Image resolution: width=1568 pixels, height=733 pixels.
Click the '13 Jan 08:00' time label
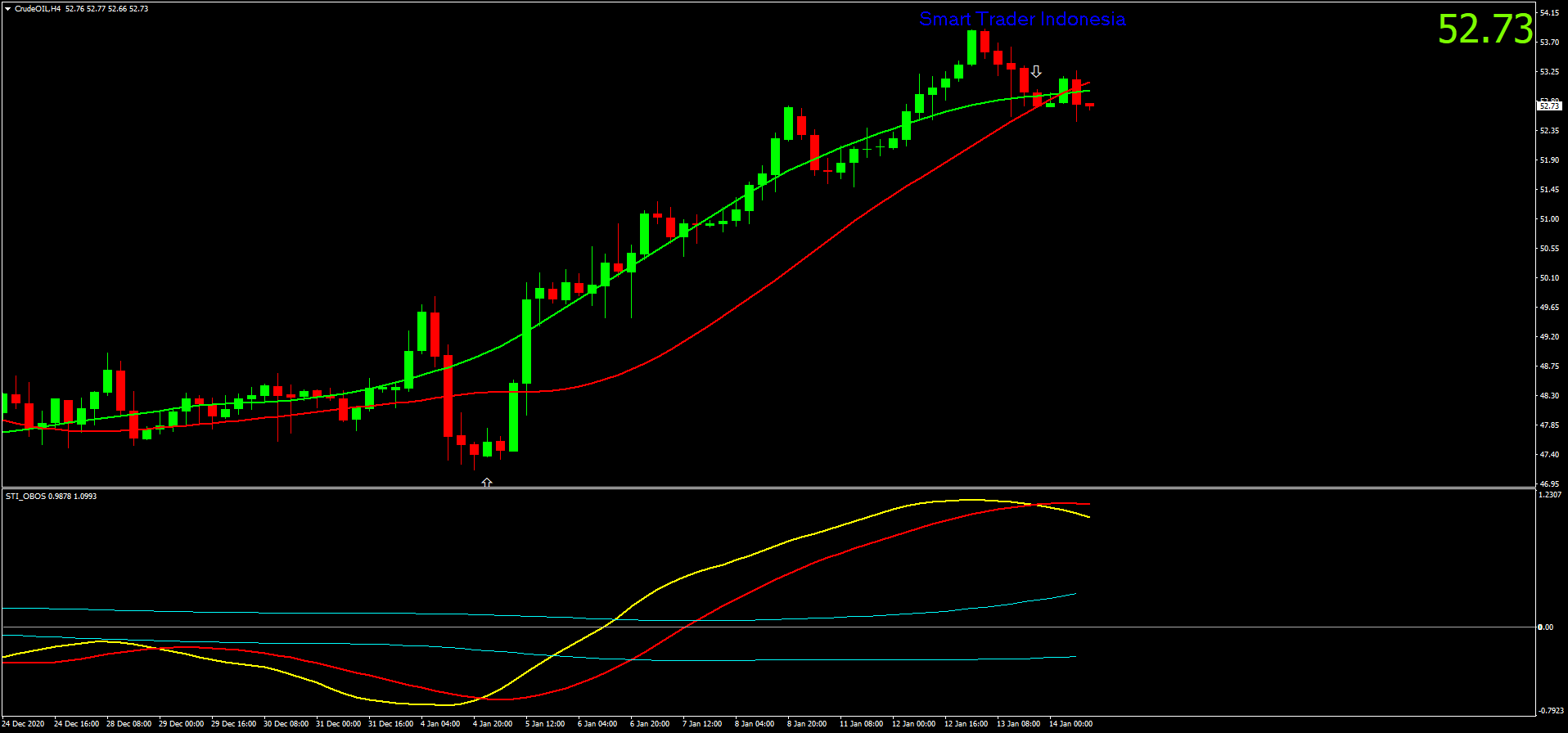1018,724
